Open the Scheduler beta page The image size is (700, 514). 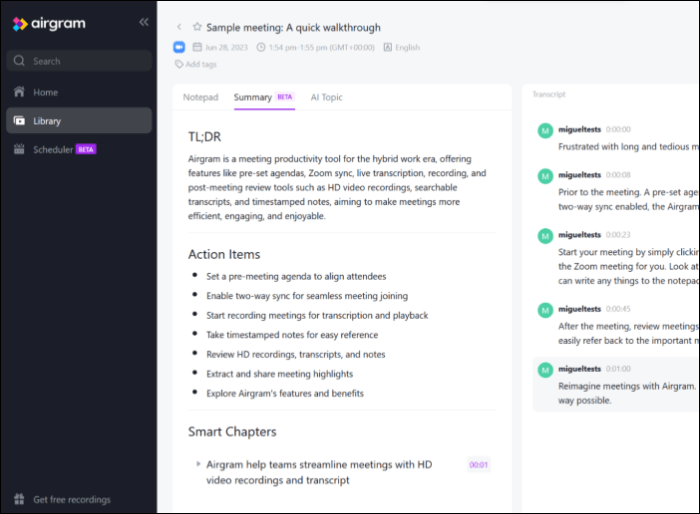(x=53, y=149)
